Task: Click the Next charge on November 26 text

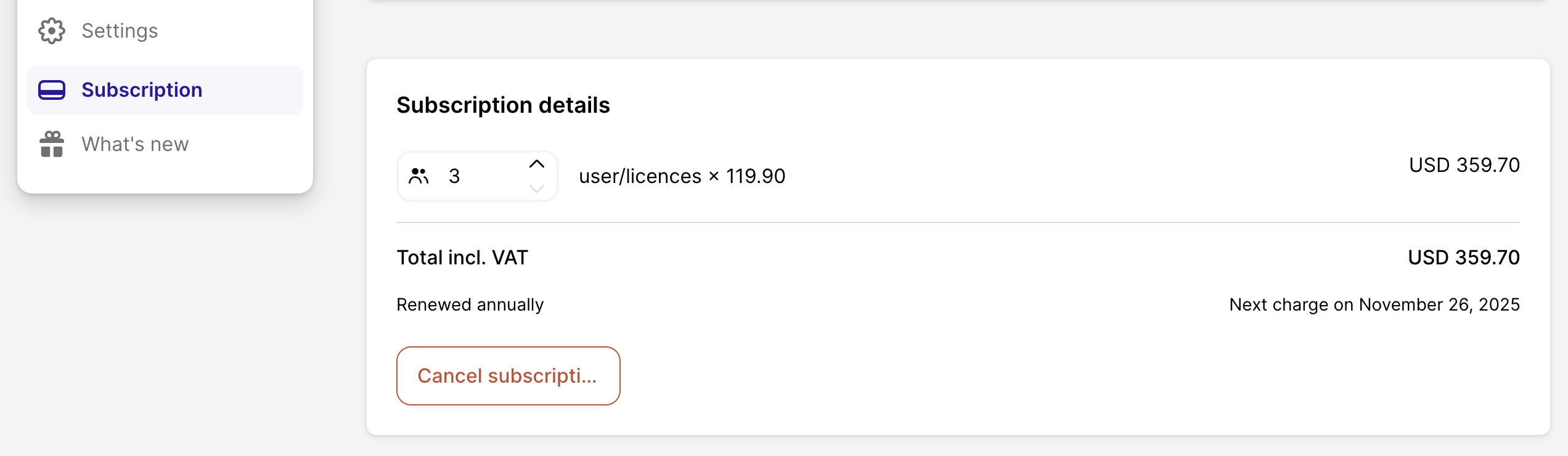Action: [1374, 305]
